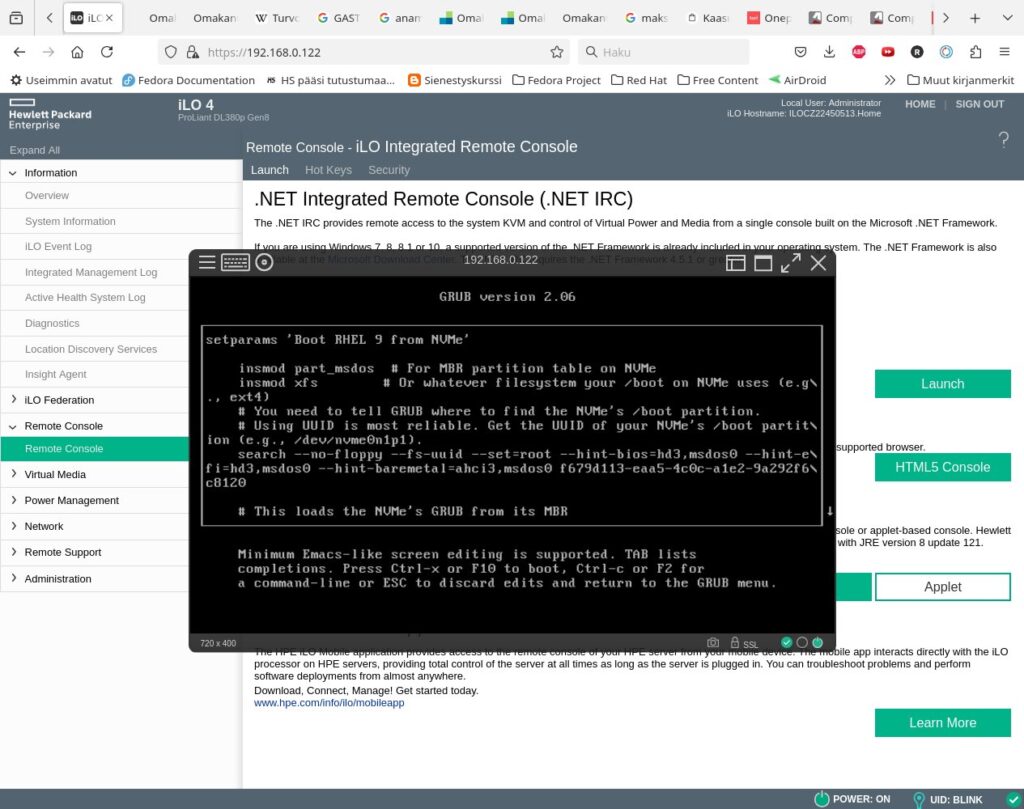Click the green health checkmark in status bar

pos(1013,799)
